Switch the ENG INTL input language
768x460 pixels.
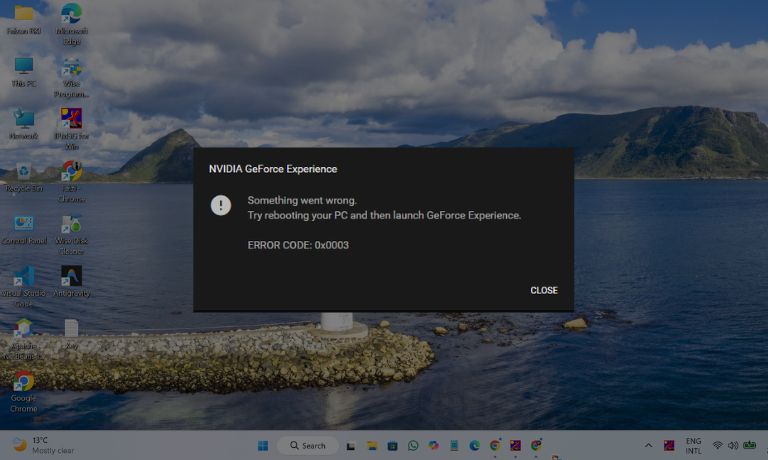click(693, 446)
